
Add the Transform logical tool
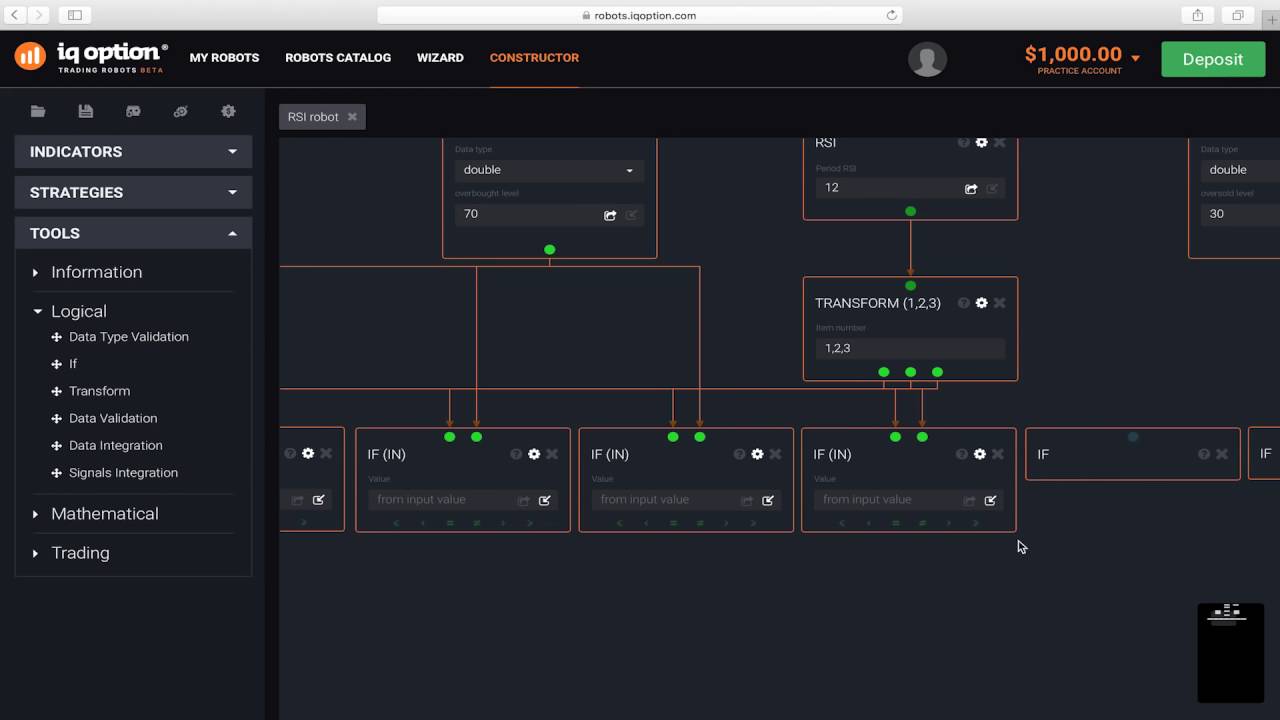99,391
